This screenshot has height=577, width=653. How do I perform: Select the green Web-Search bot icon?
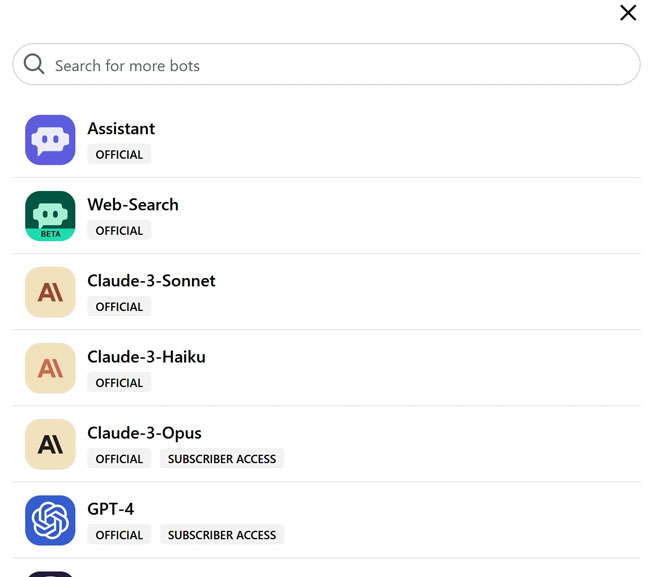50,216
